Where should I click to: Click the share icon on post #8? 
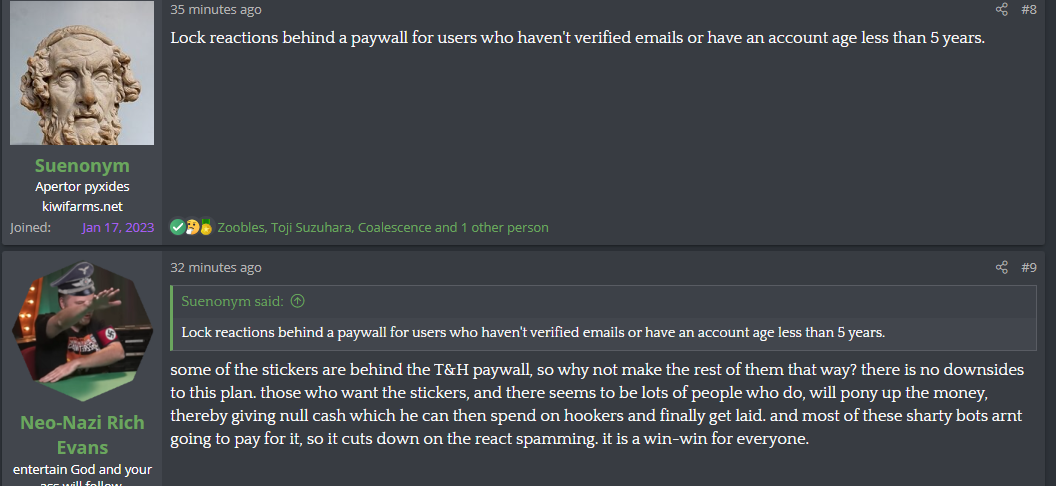tap(1001, 9)
